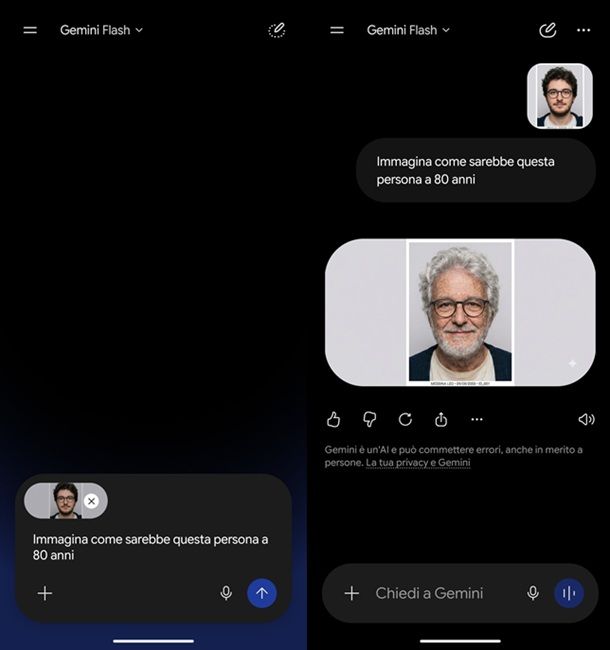Open the generated aged portrait image
This screenshot has height=650, width=610.
click(460, 313)
